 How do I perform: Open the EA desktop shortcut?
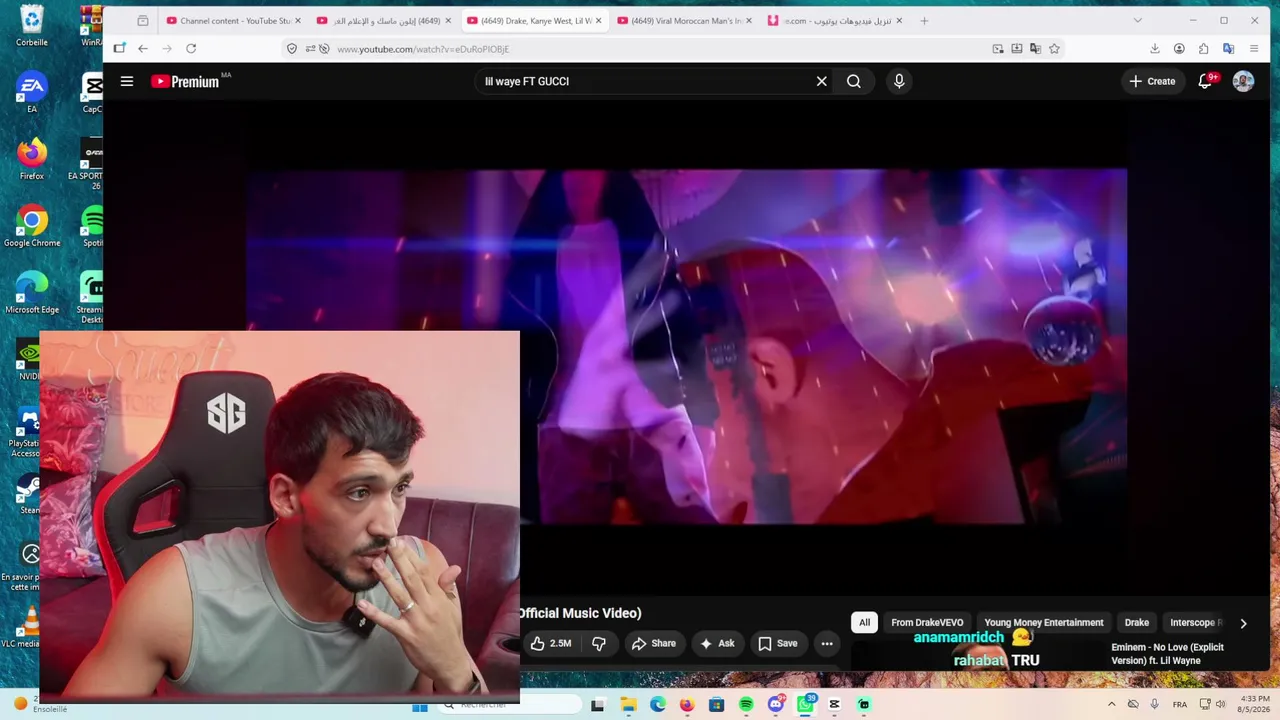pos(32,93)
